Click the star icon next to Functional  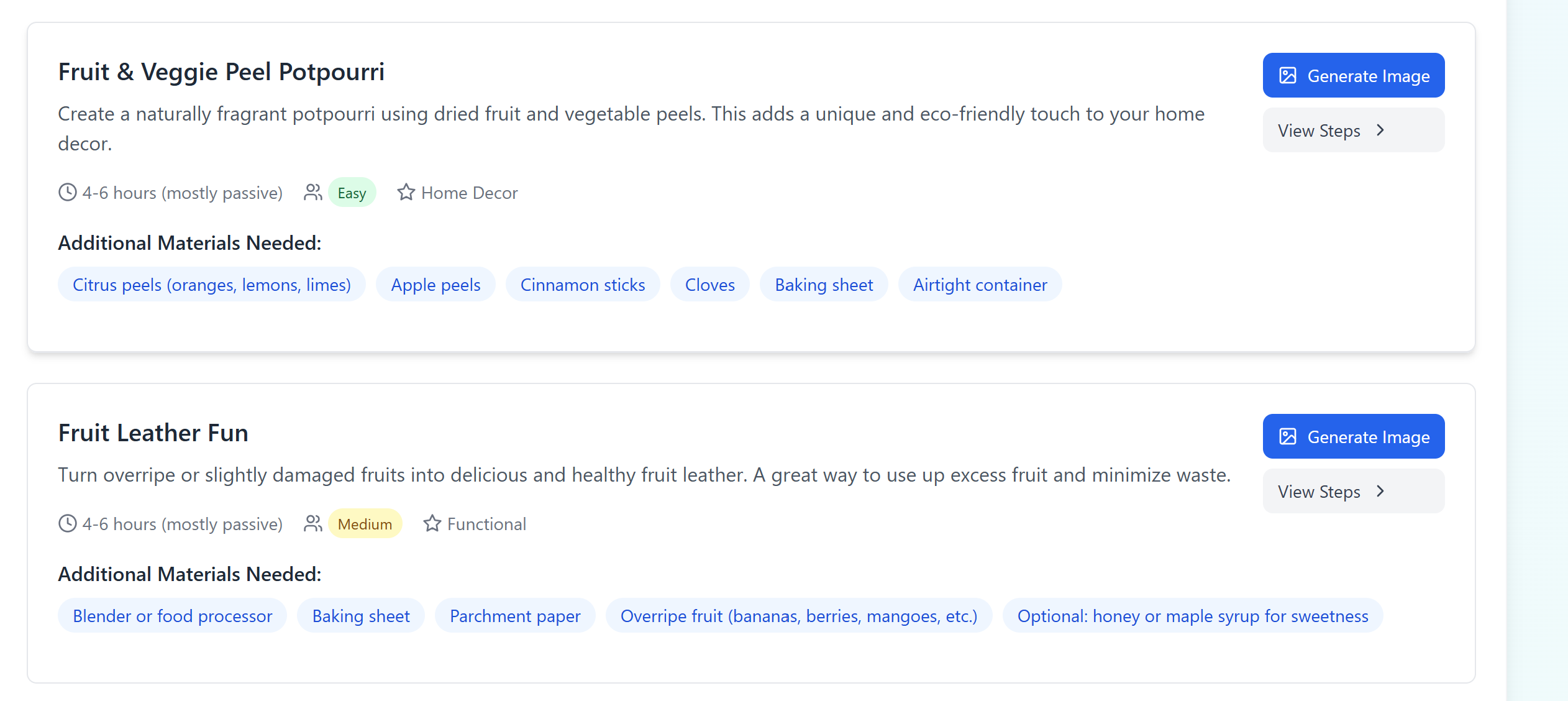[x=432, y=524]
